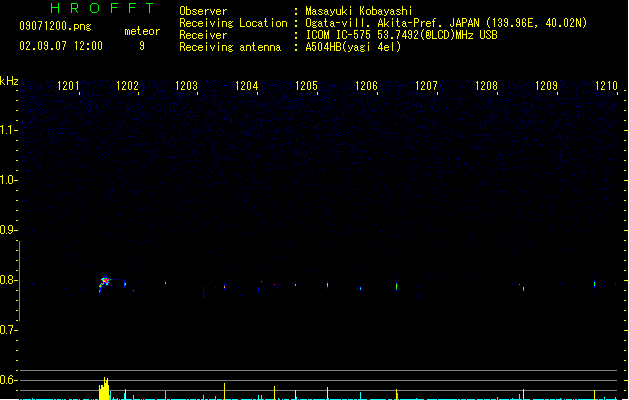Viewport: 629px width, 400px height.
Task: Click the HROFFT title text
Action: (x=102, y=8)
